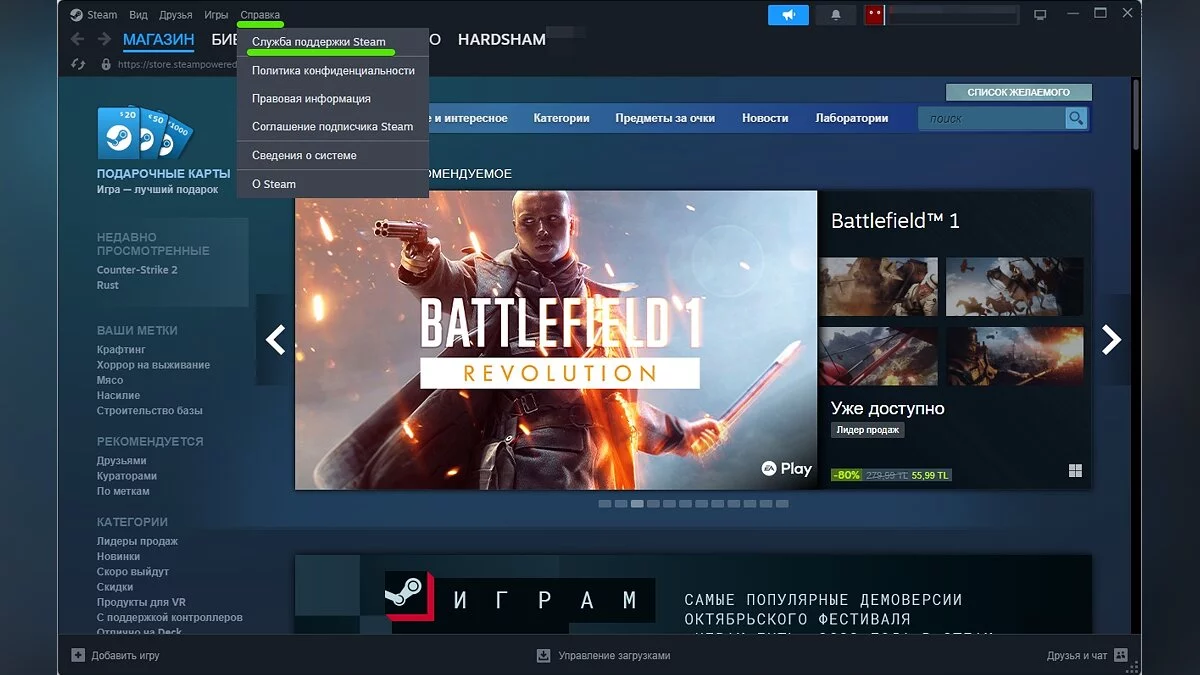1200x675 pixels.
Task: Open Friends and Chat icon in the bottom right
Action: coord(1121,655)
